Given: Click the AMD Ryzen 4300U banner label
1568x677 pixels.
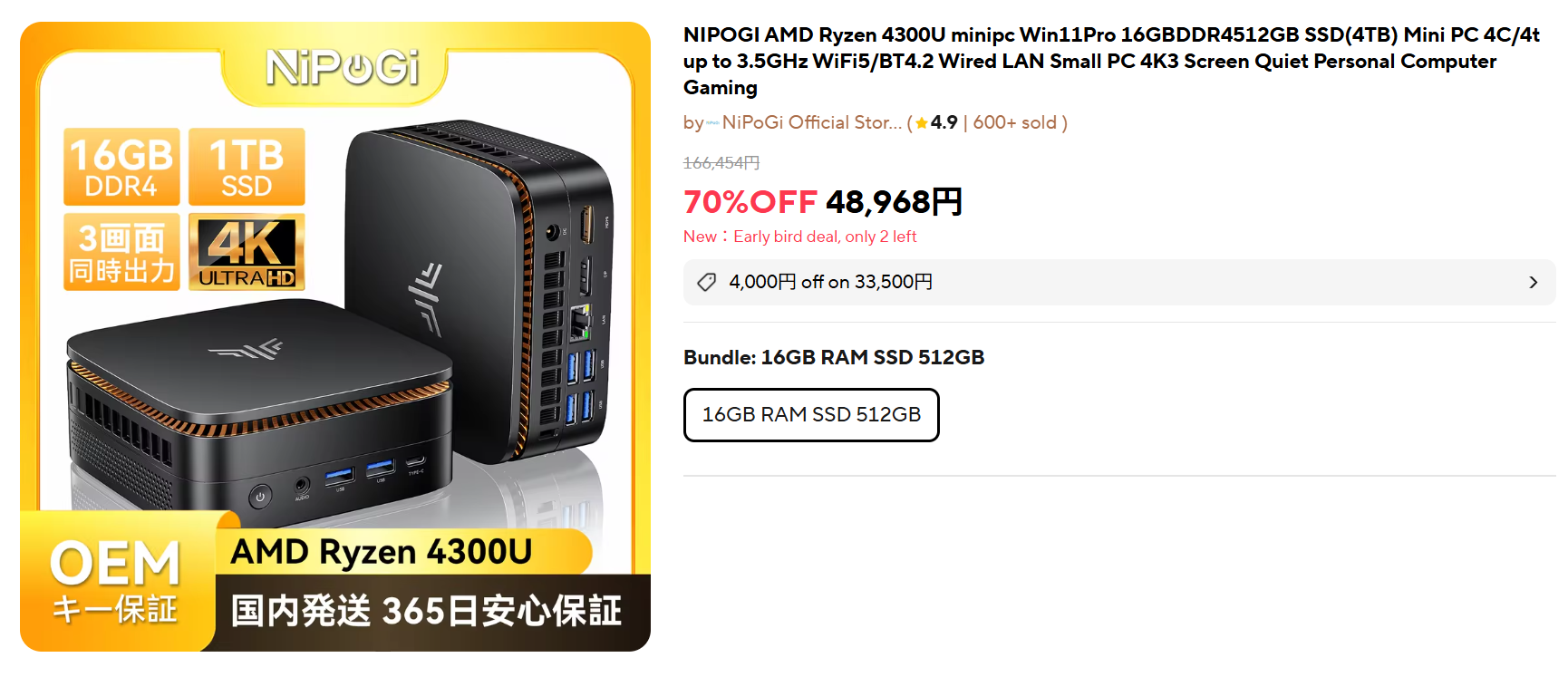Looking at the screenshot, I should tap(381, 552).
